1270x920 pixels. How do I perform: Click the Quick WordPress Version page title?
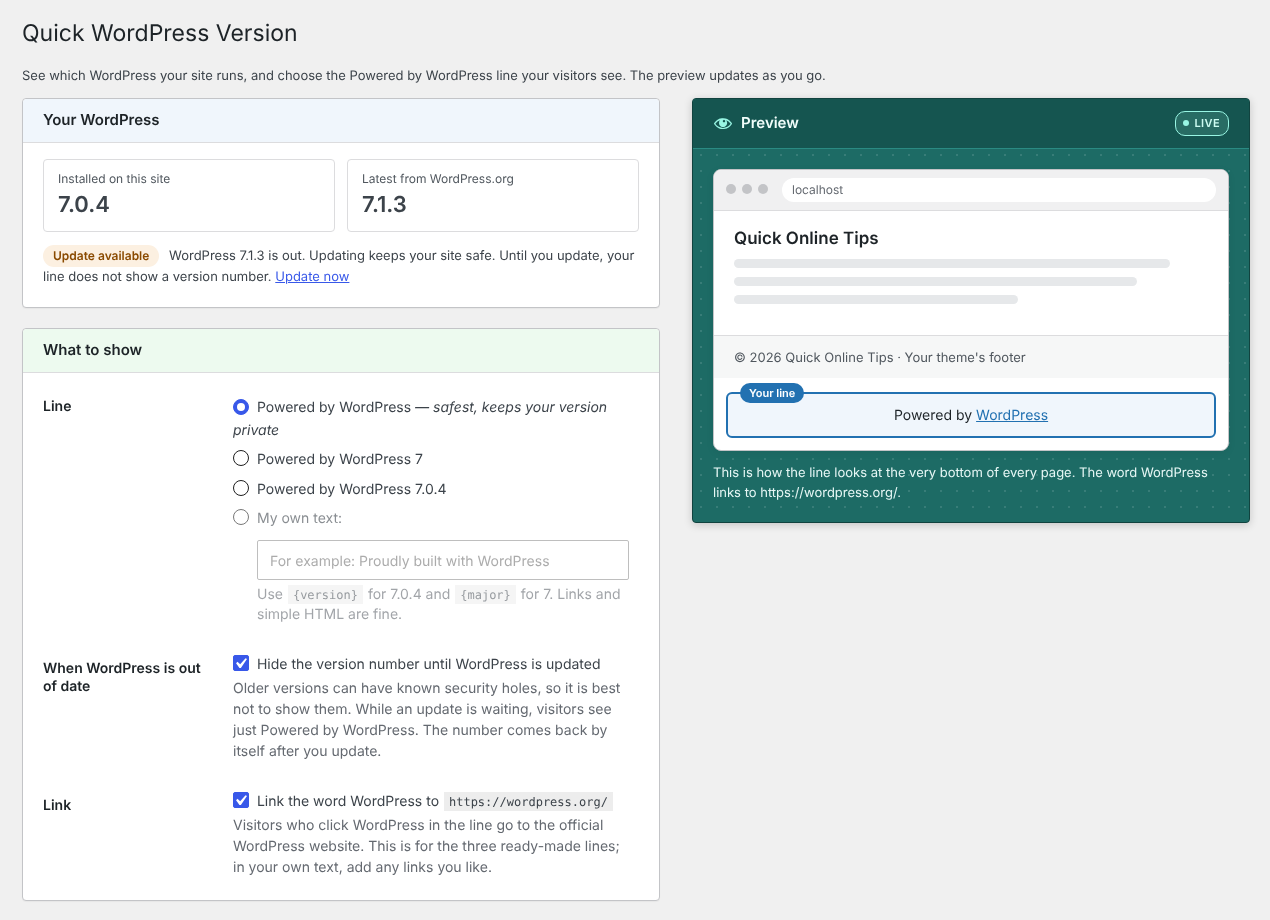tap(160, 33)
